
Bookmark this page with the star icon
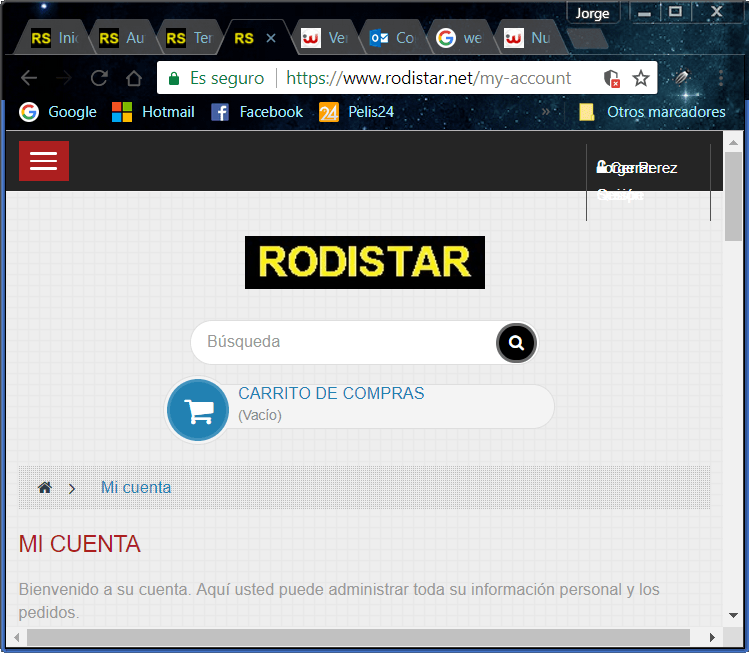pyautogui.click(x=641, y=78)
